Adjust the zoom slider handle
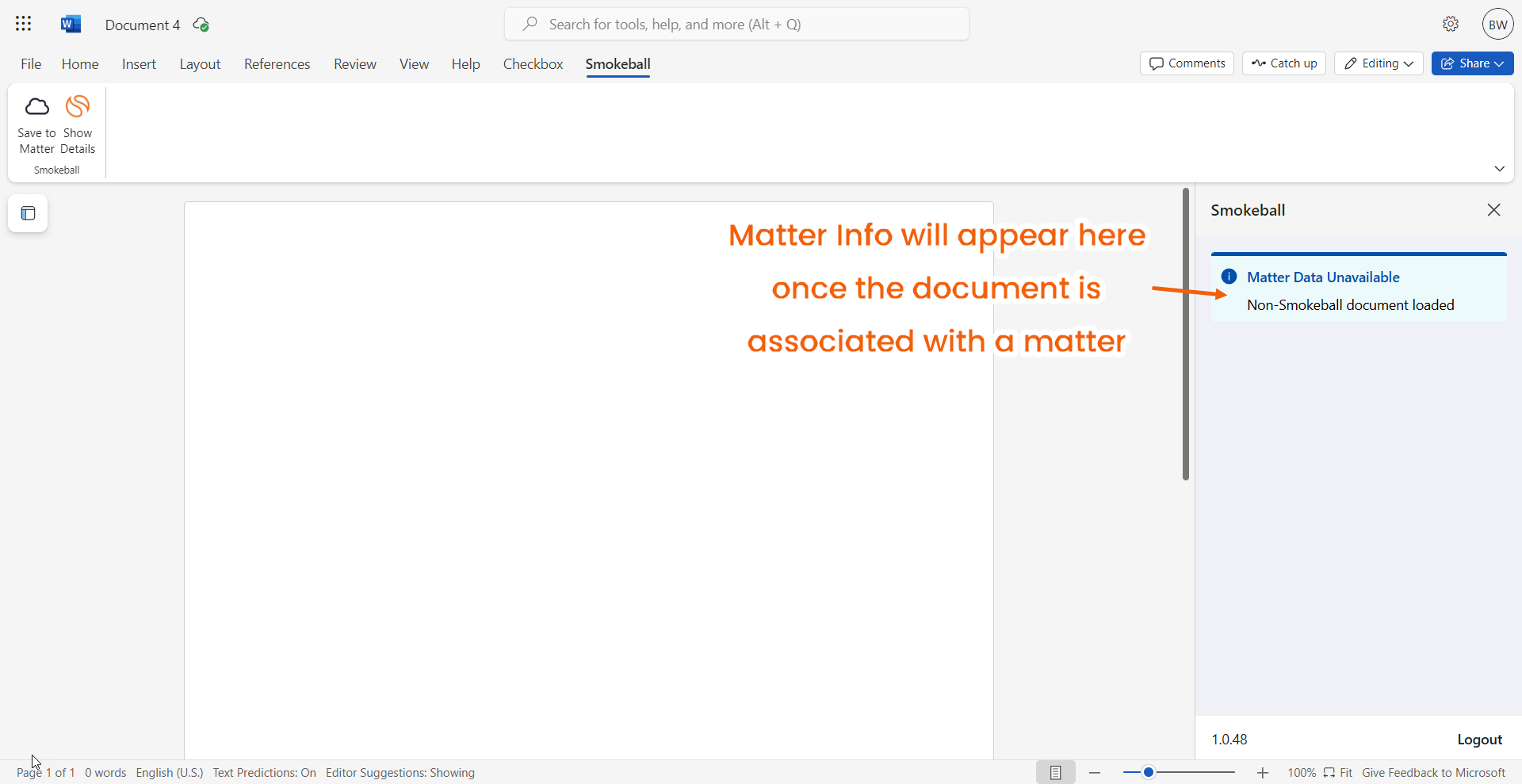Image resolution: width=1522 pixels, height=784 pixels. pos(1148,772)
